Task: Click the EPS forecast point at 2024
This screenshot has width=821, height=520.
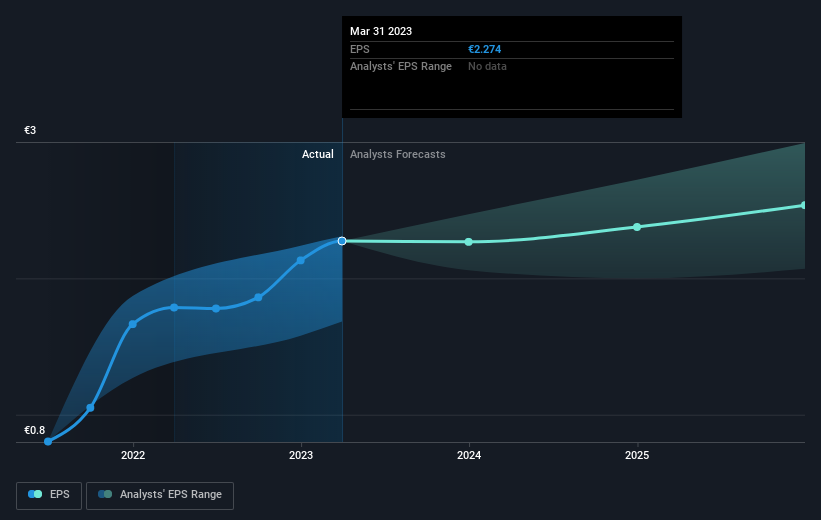Action: [469, 242]
